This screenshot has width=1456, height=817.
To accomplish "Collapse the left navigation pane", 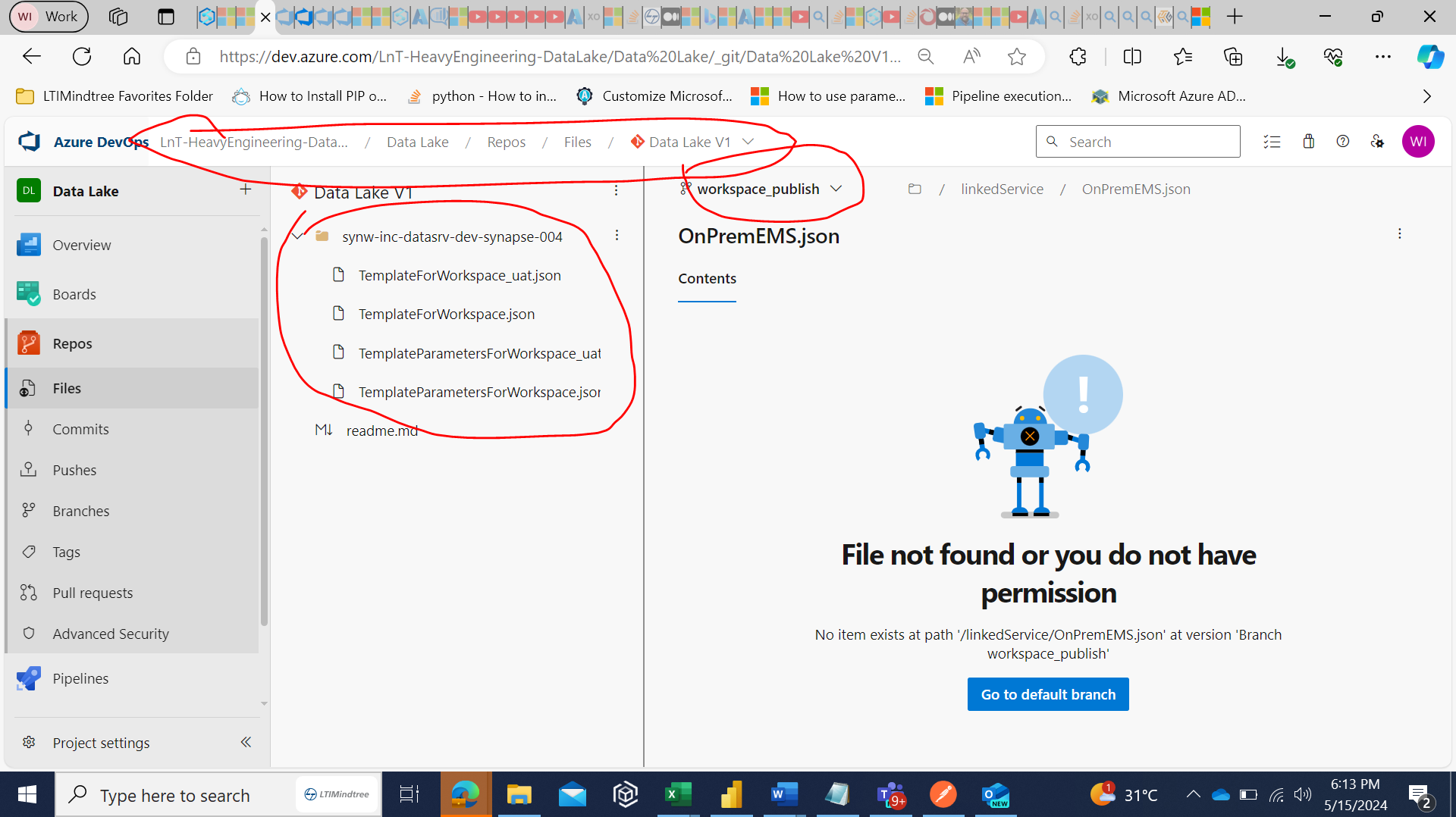I will [245, 742].
